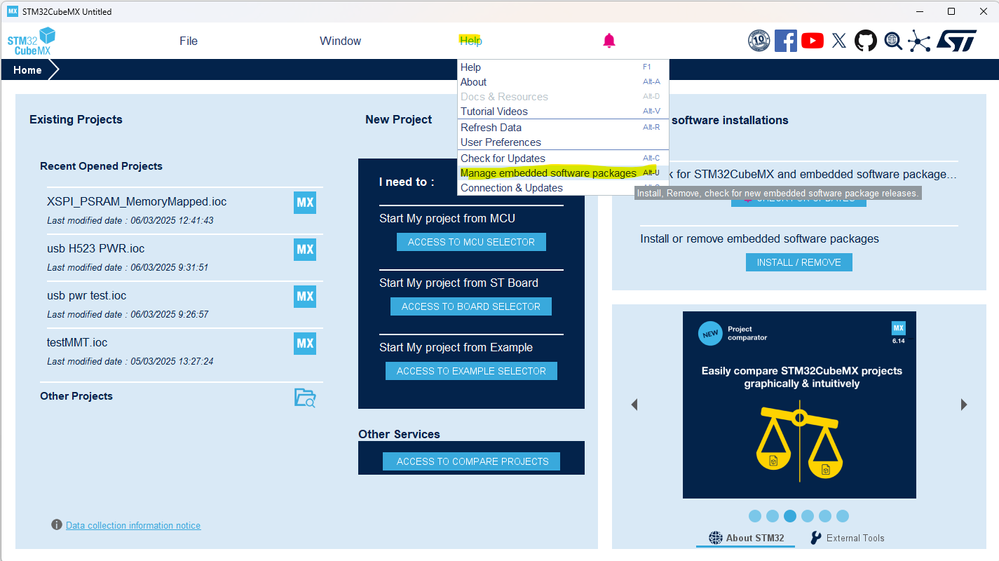Viewport: 999px width, 561px height.
Task: Choose Tutorial Videos menu entry
Action: point(563,111)
